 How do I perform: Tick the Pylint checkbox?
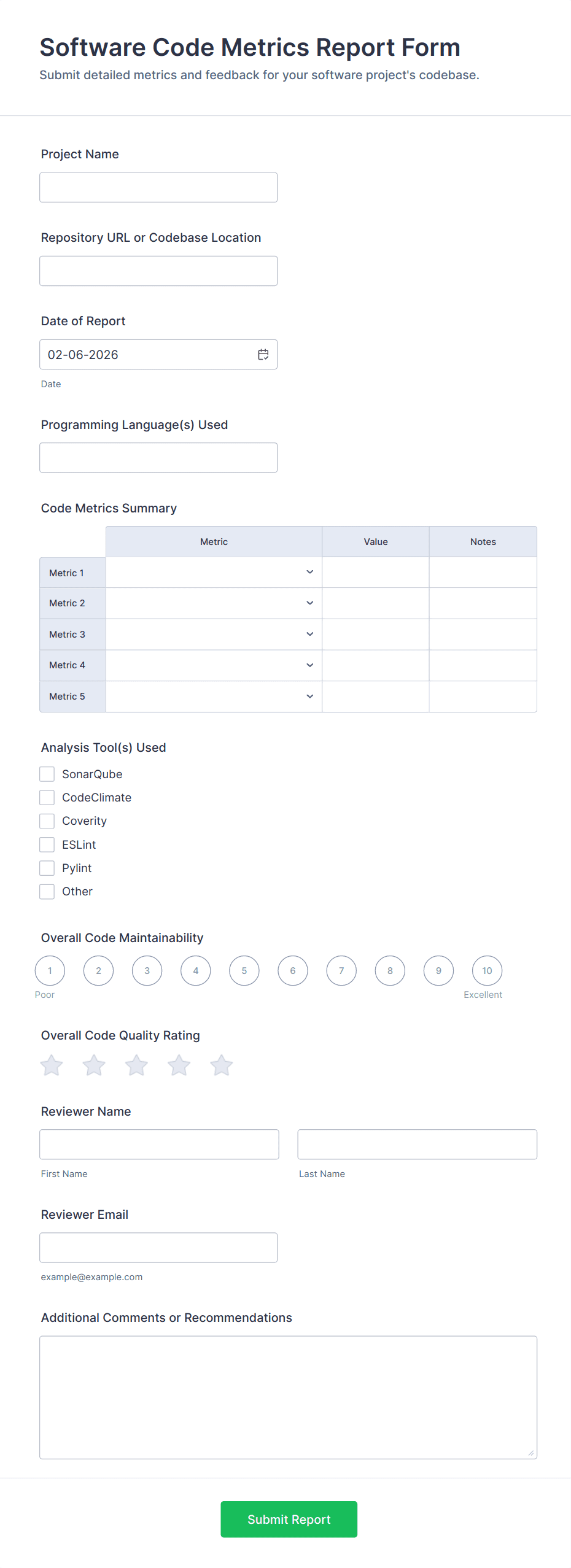coord(47,868)
